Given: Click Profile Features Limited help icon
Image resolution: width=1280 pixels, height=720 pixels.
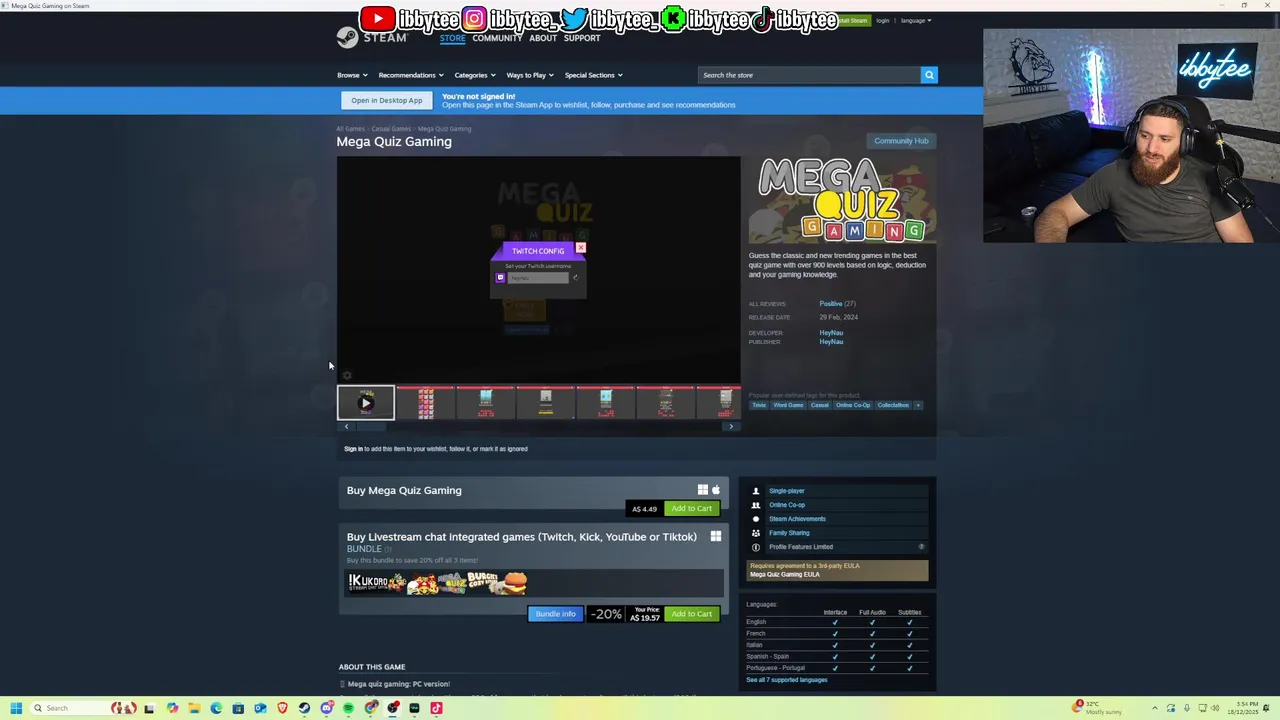Looking at the screenshot, I should (x=921, y=547).
